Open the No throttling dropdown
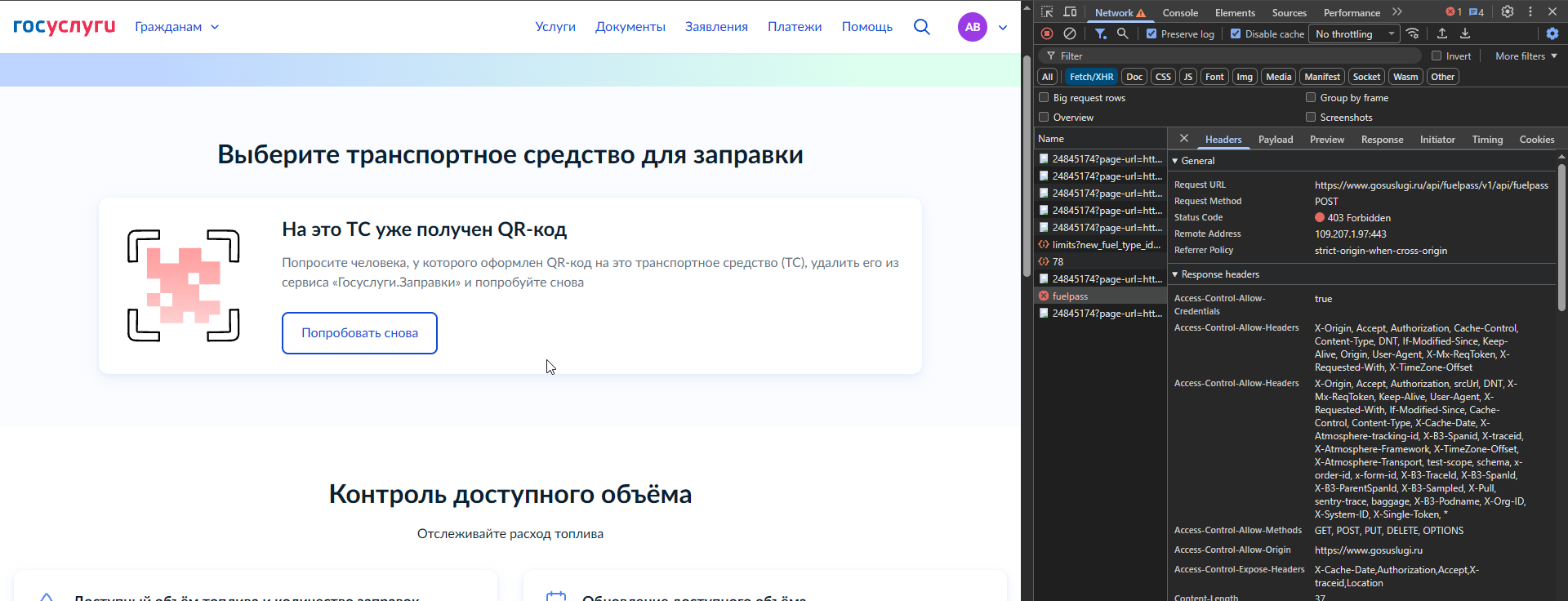 coord(1354,34)
